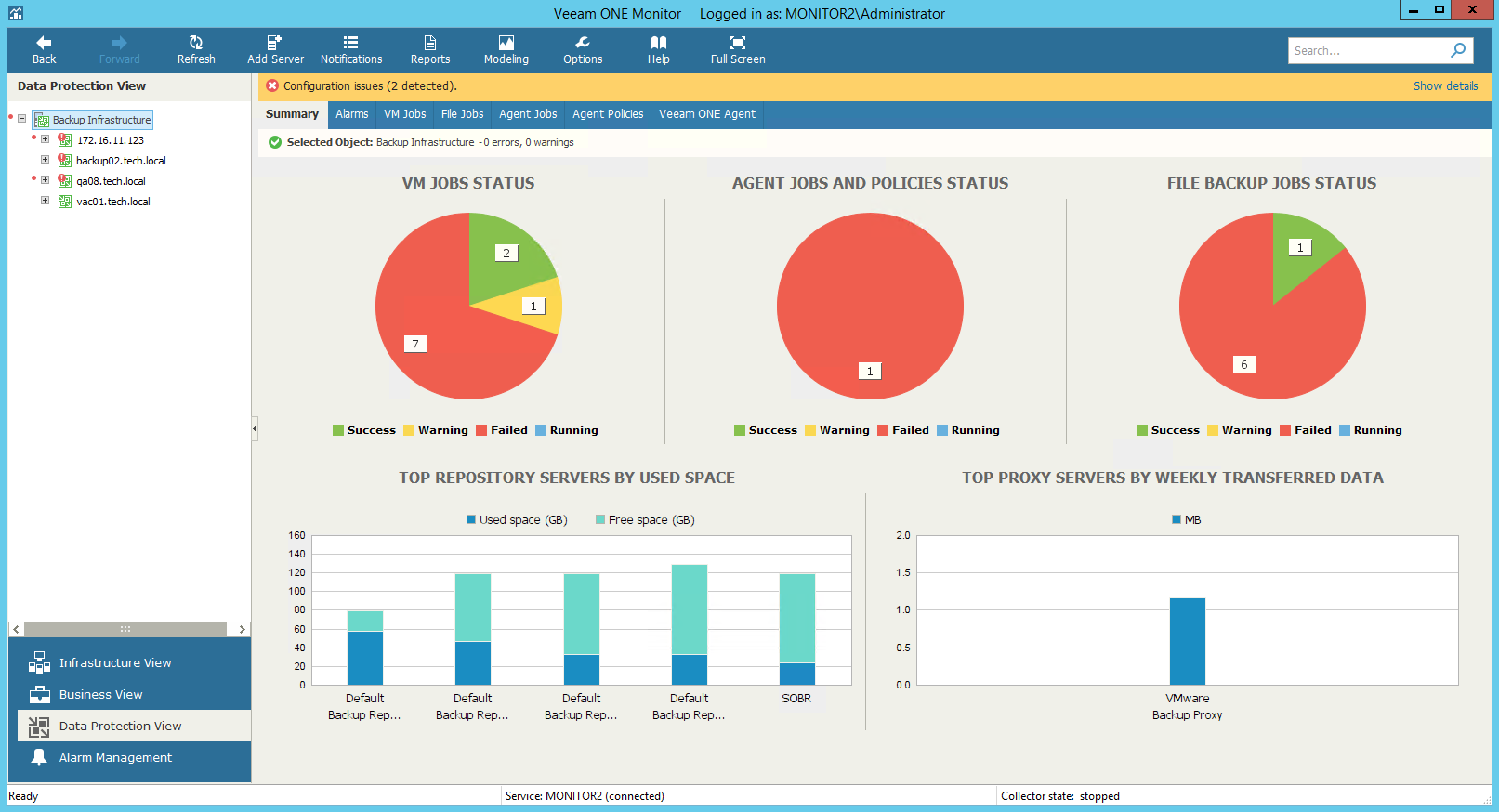Click the green selected object status icon

pyautogui.click(x=275, y=142)
